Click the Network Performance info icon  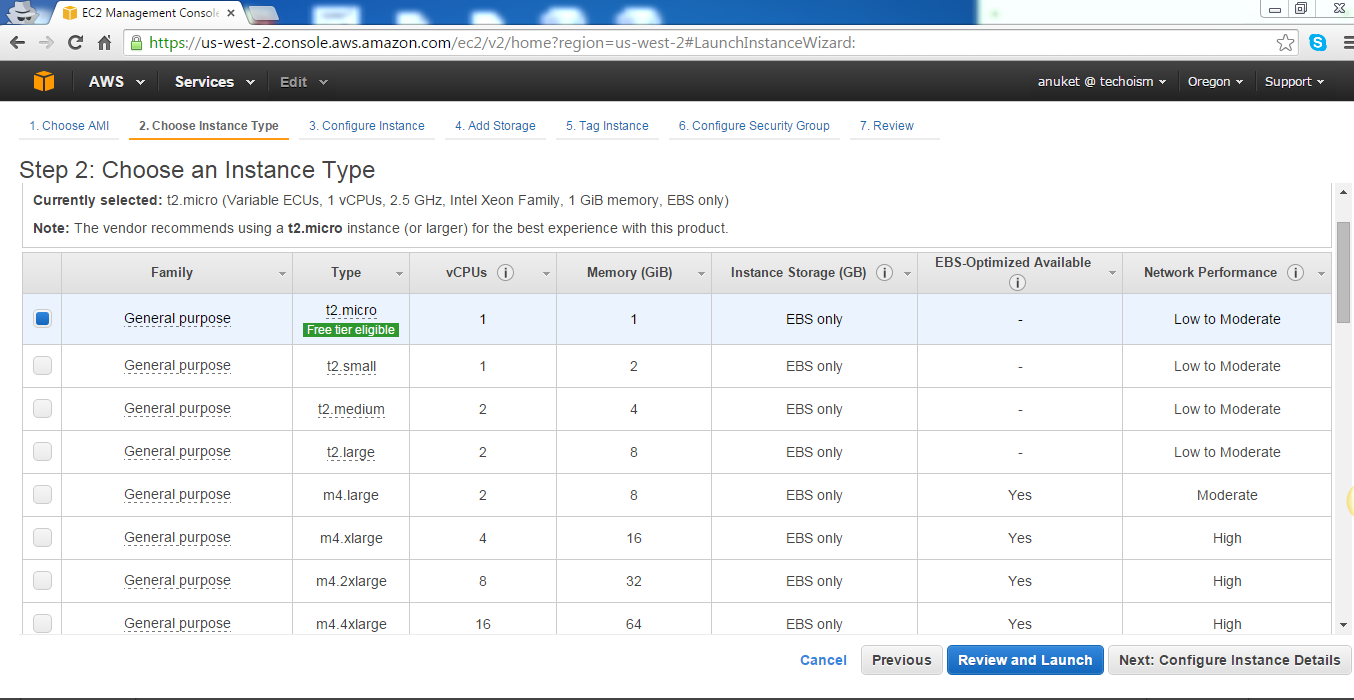click(x=1296, y=272)
